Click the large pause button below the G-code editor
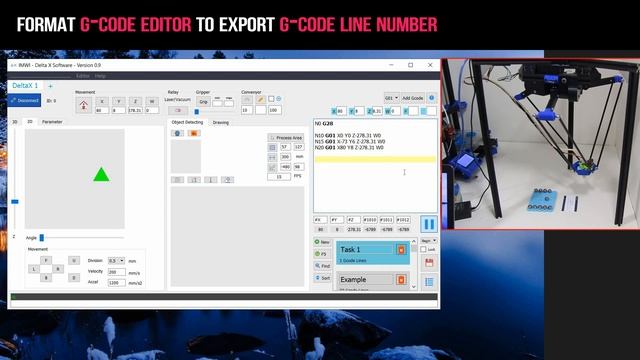This screenshot has width=640, height=360. (x=429, y=224)
